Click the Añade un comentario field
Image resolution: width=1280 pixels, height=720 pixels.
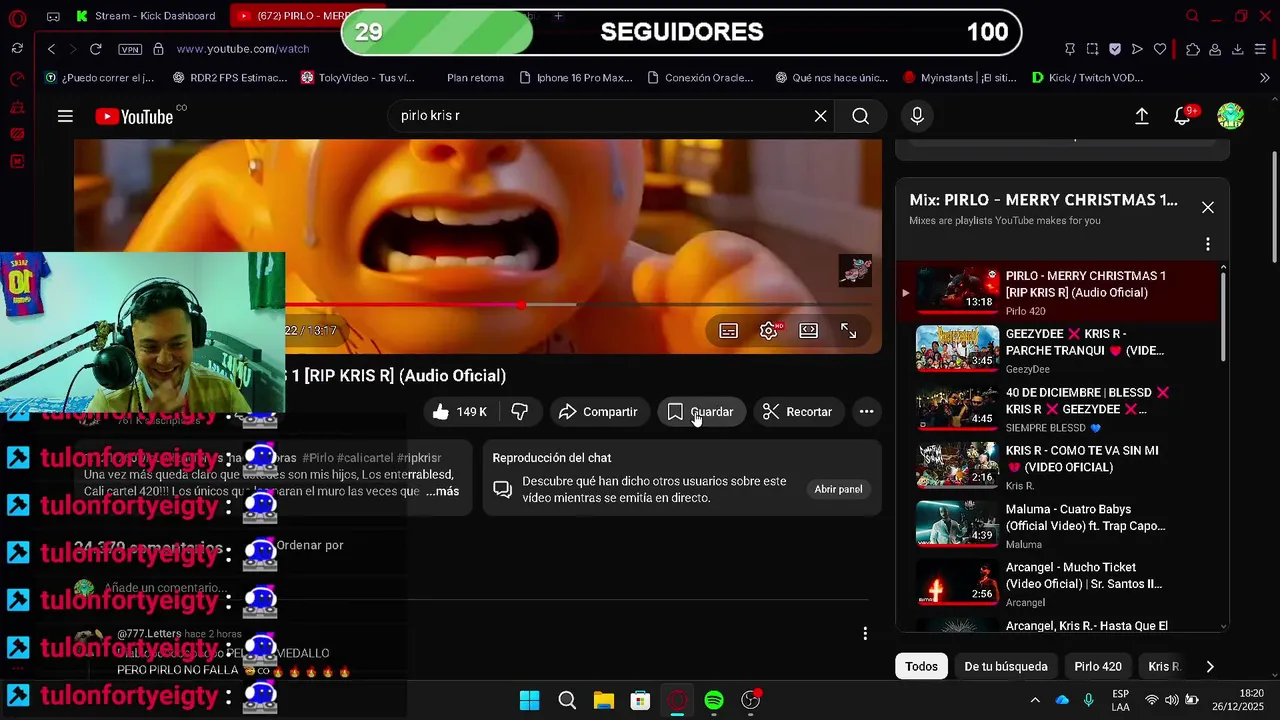(165, 588)
